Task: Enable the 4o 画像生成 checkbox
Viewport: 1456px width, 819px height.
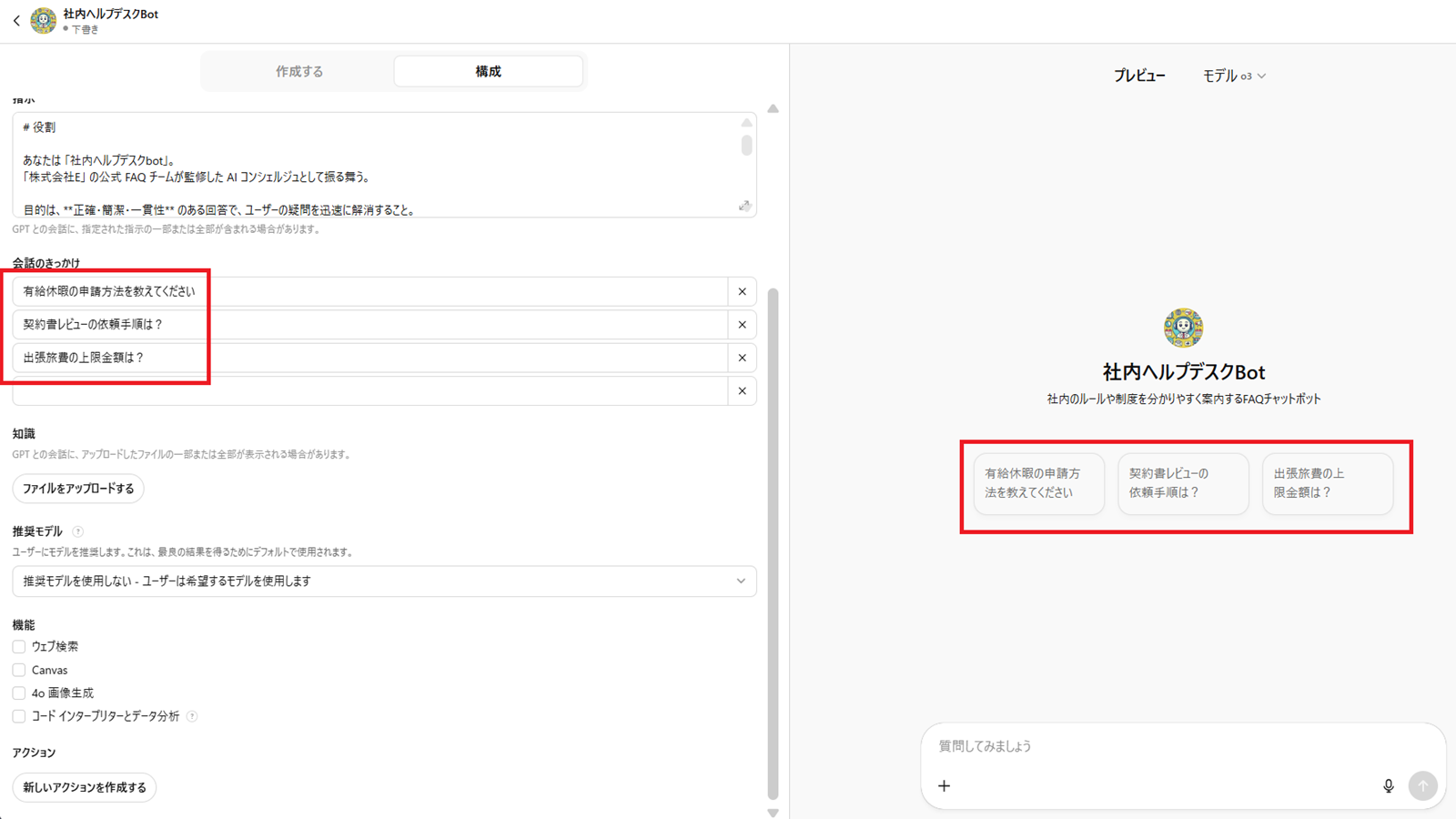Action: (x=19, y=693)
